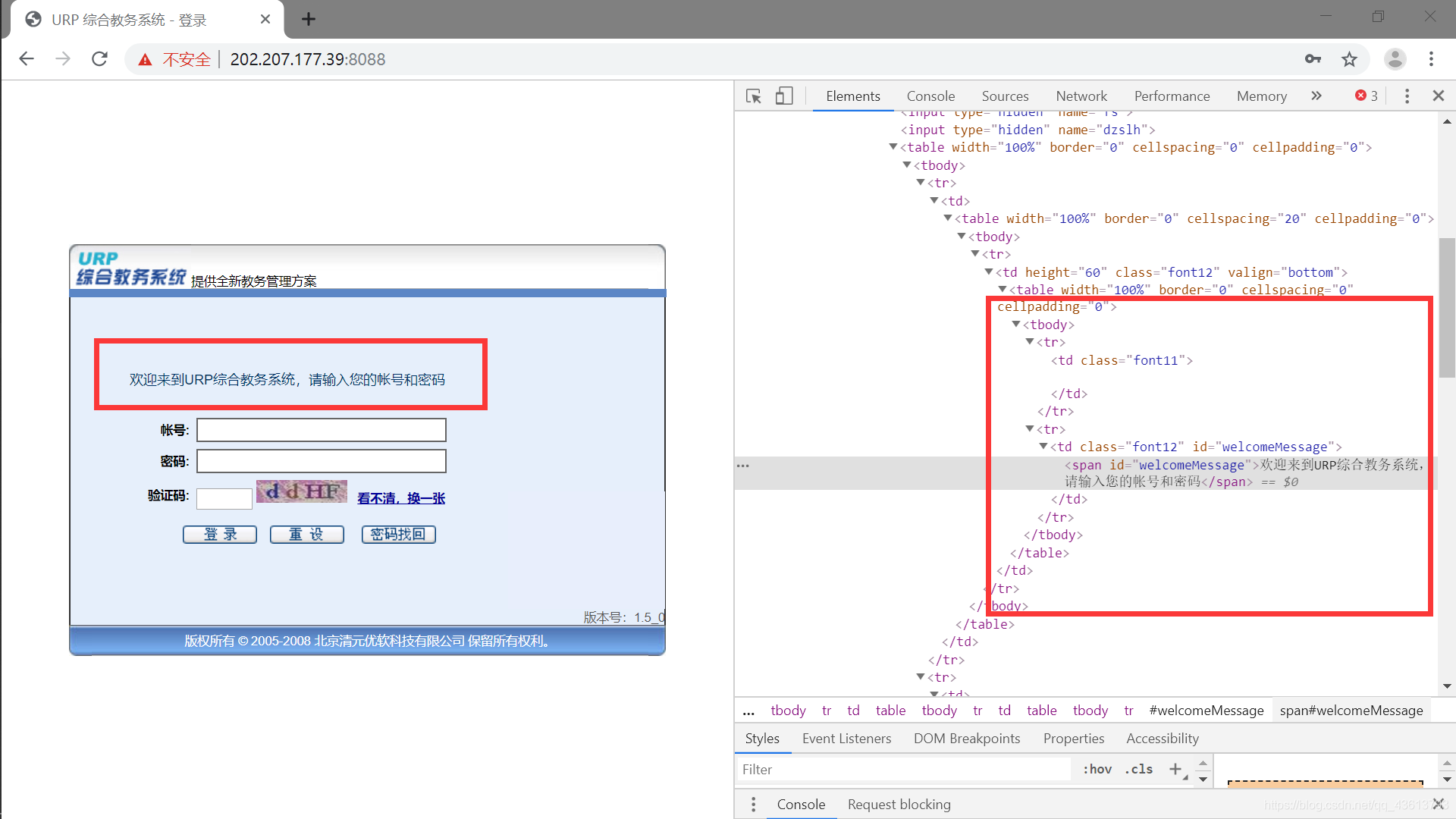The width and height of the screenshot is (1456, 819).
Task: Select the drawer Console tab
Action: [x=801, y=805]
